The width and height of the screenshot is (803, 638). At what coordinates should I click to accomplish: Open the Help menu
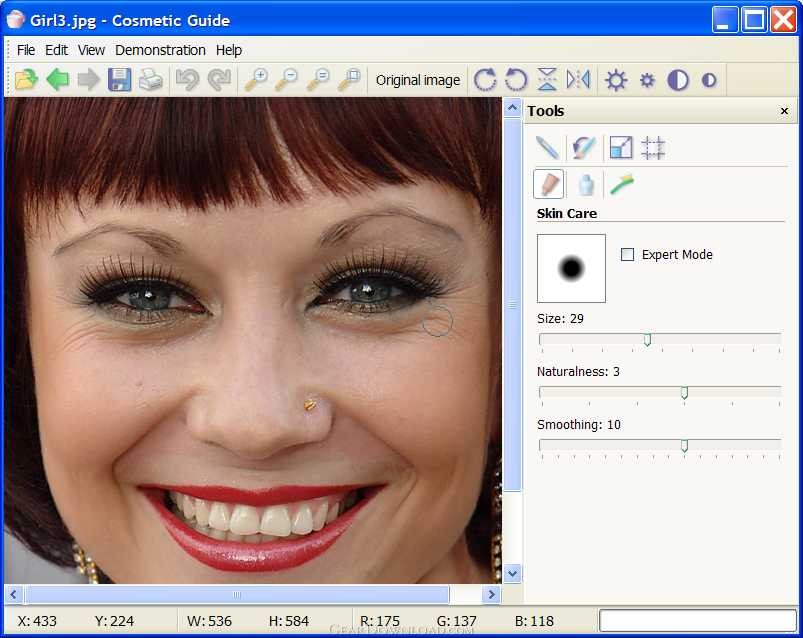tap(229, 50)
